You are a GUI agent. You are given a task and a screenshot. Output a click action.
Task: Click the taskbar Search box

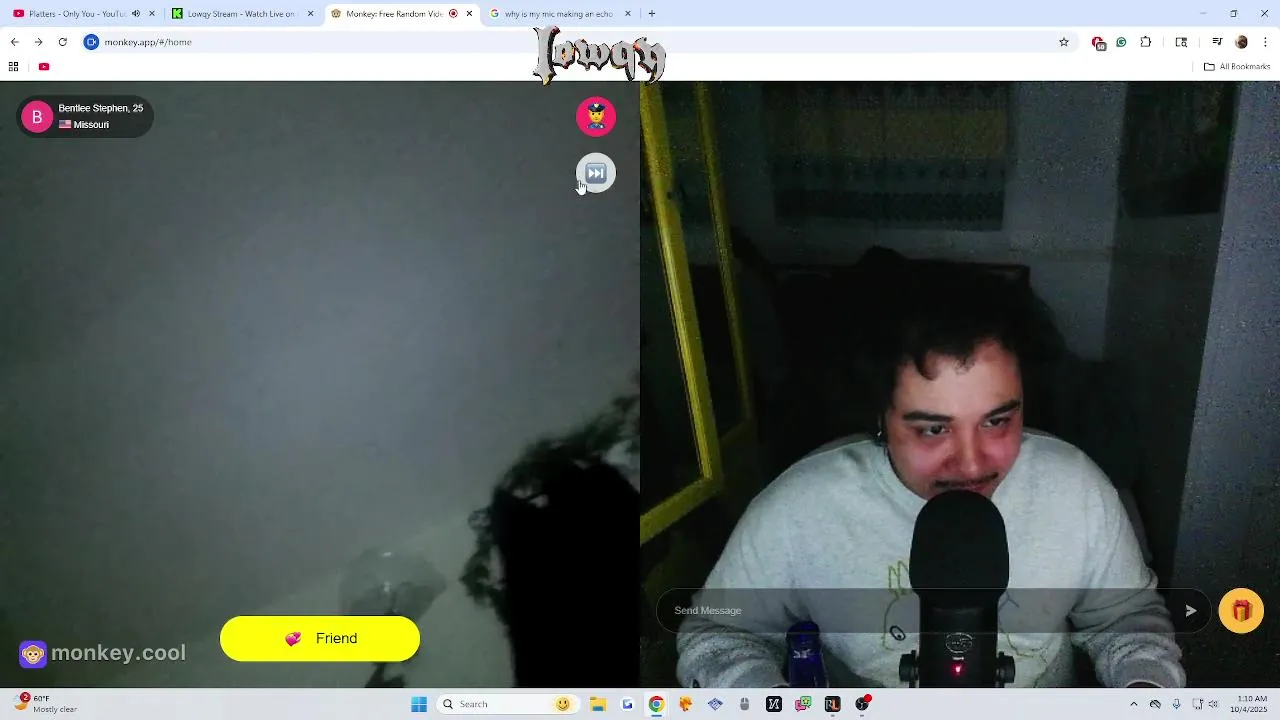click(506, 704)
